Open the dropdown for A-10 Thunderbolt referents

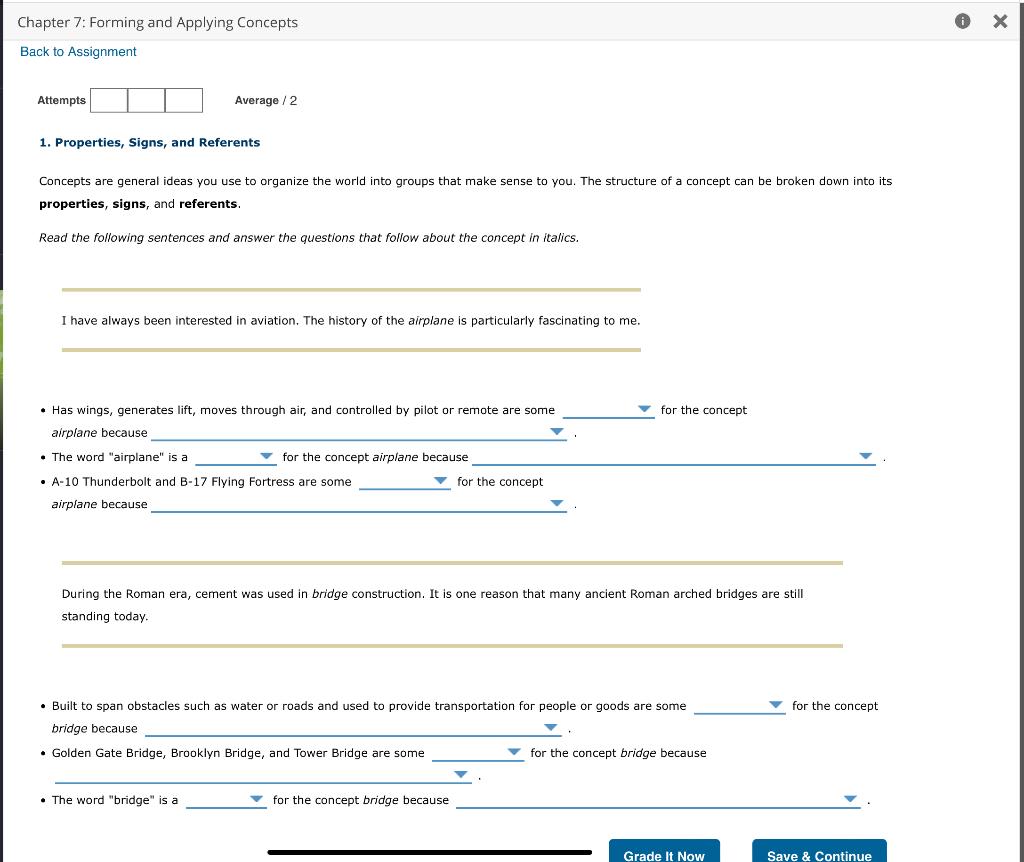441,480
